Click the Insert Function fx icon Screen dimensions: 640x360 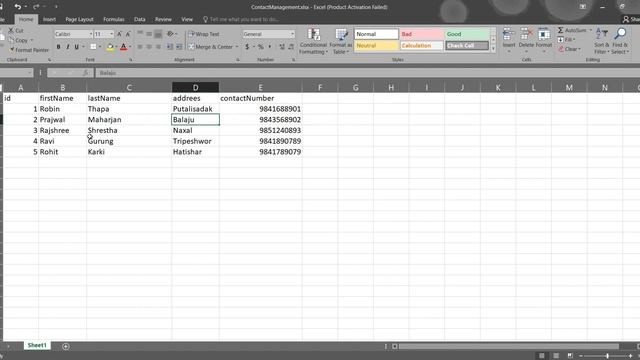tap(85, 73)
